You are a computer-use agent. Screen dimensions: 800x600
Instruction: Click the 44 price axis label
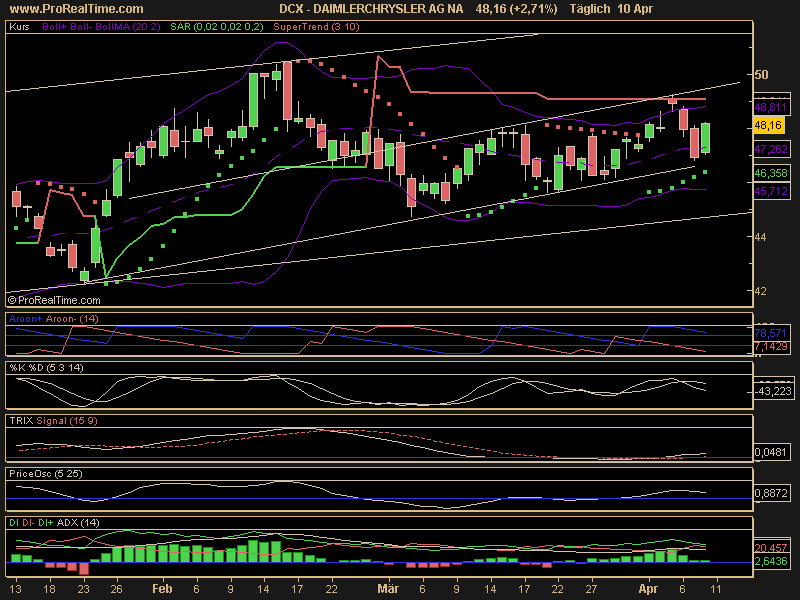(x=760, y=237)
